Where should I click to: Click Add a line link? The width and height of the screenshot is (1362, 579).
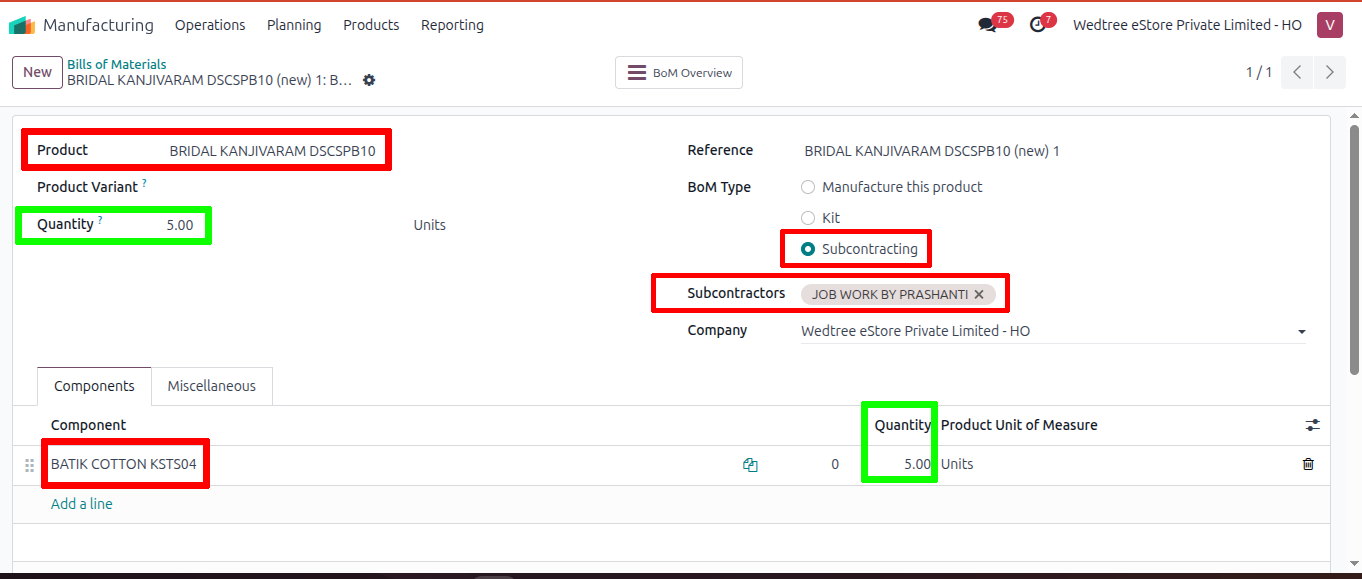click(x=82, y=504)
